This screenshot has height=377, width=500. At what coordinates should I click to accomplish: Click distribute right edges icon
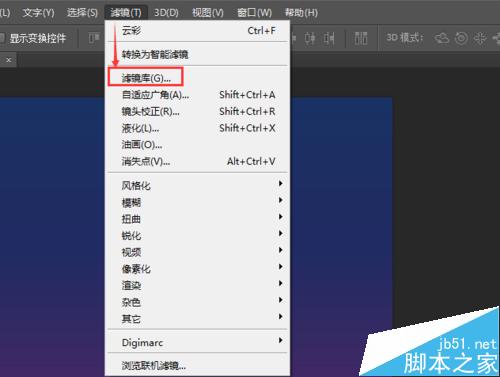329,38
